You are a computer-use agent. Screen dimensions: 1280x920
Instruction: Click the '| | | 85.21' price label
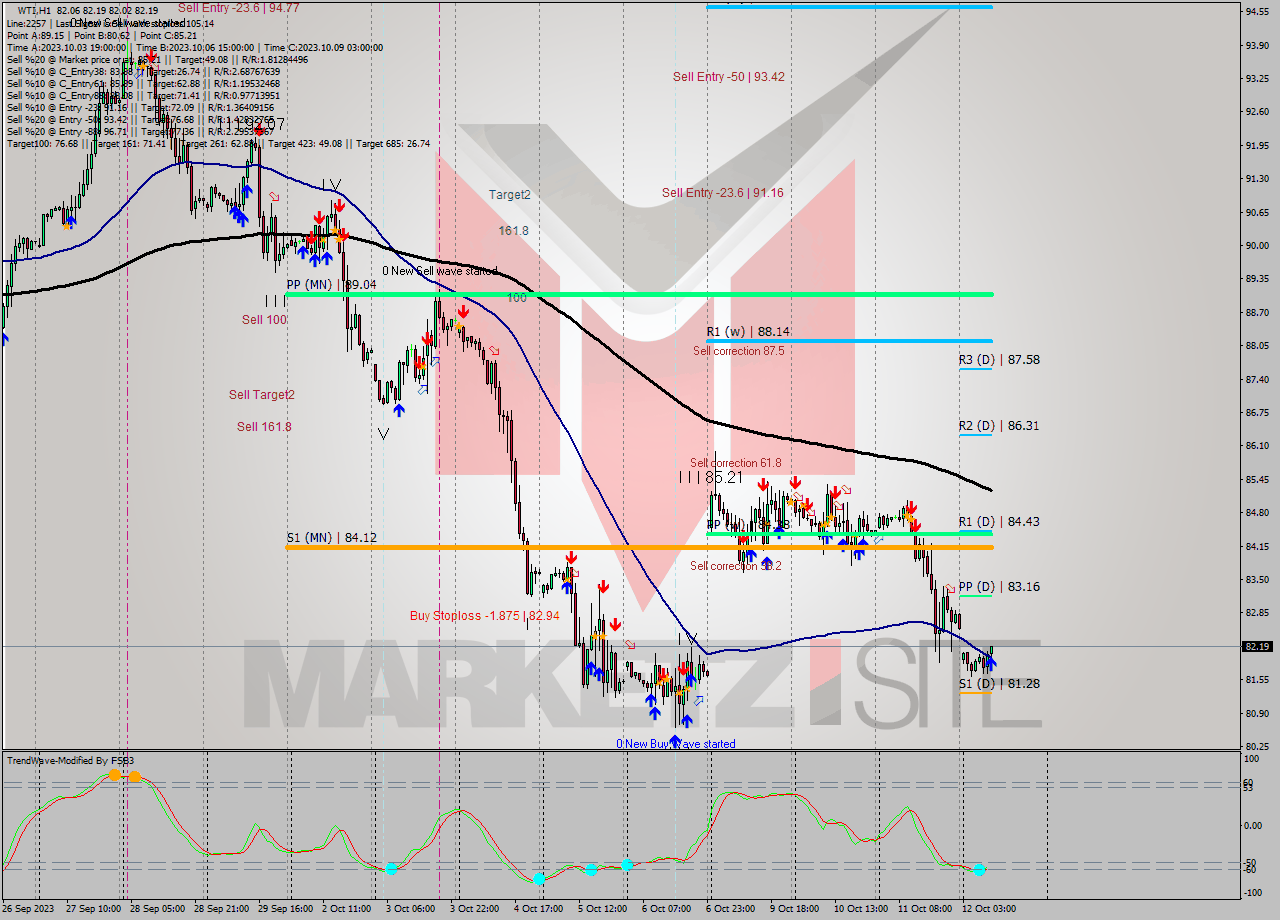[x=712, y=478]
